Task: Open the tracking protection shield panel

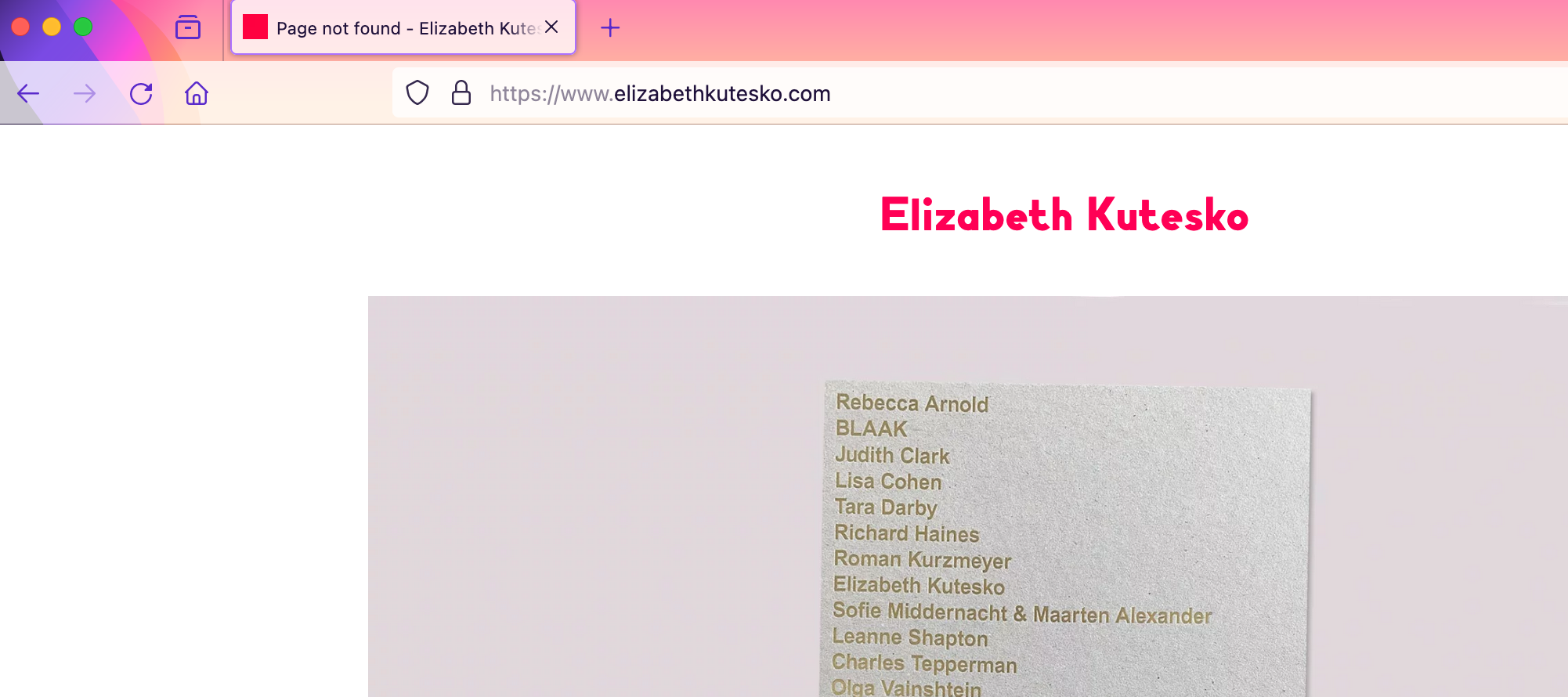Action: click(x=417, y=93)
